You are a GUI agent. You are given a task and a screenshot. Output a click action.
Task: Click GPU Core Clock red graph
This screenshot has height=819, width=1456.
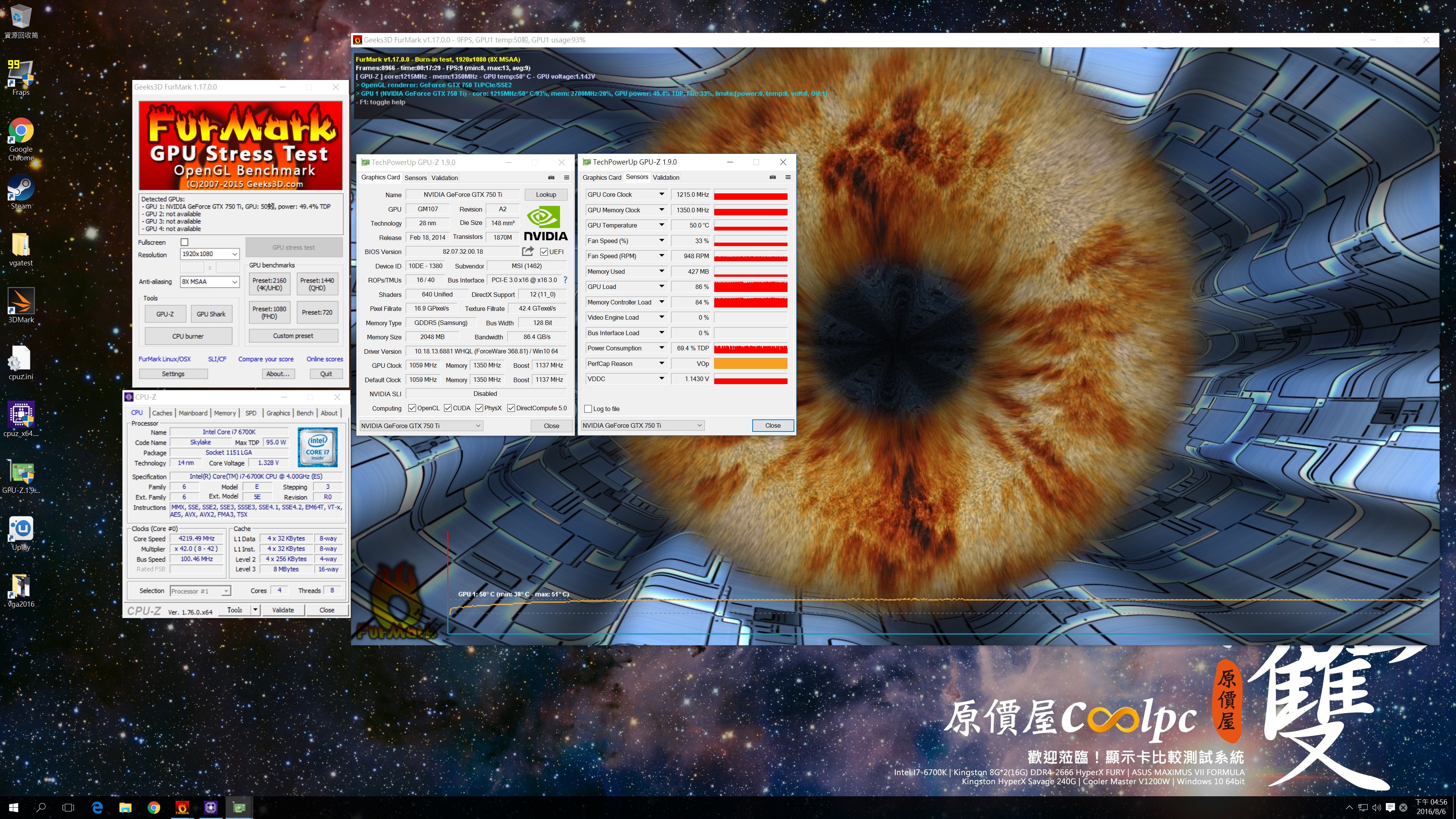751,195
